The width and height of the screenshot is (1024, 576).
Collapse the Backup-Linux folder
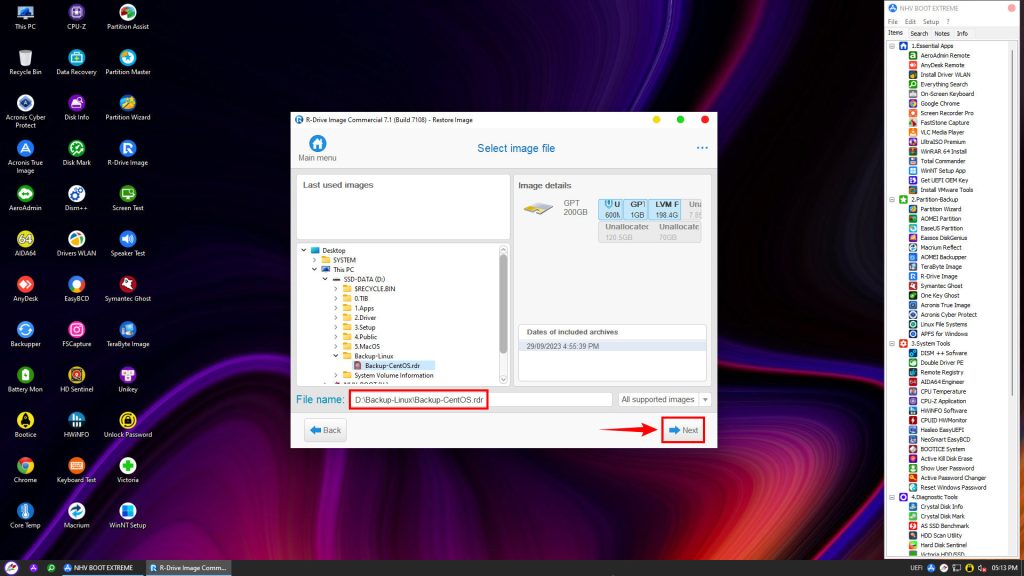pyautogui.click(x=336, y=356)
